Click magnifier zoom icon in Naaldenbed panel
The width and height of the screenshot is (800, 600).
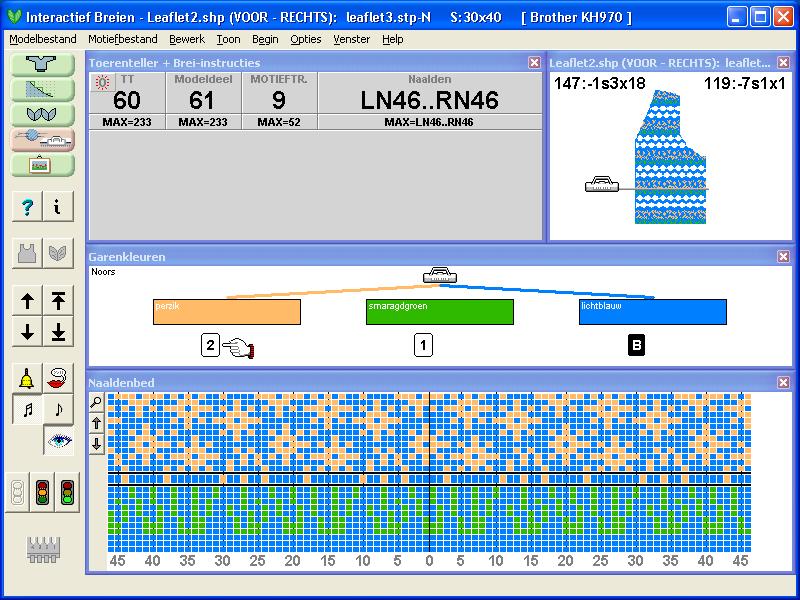(x=96, y=403)
